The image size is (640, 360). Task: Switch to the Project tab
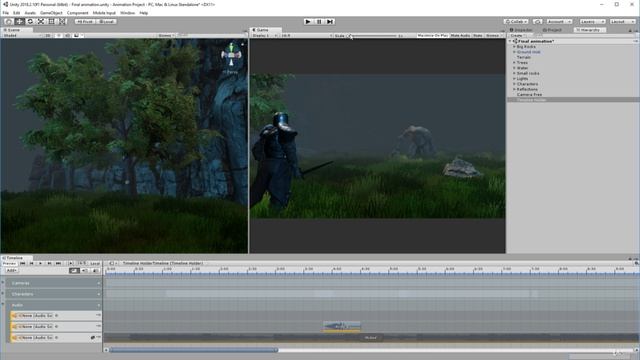[x=552, y=30]
